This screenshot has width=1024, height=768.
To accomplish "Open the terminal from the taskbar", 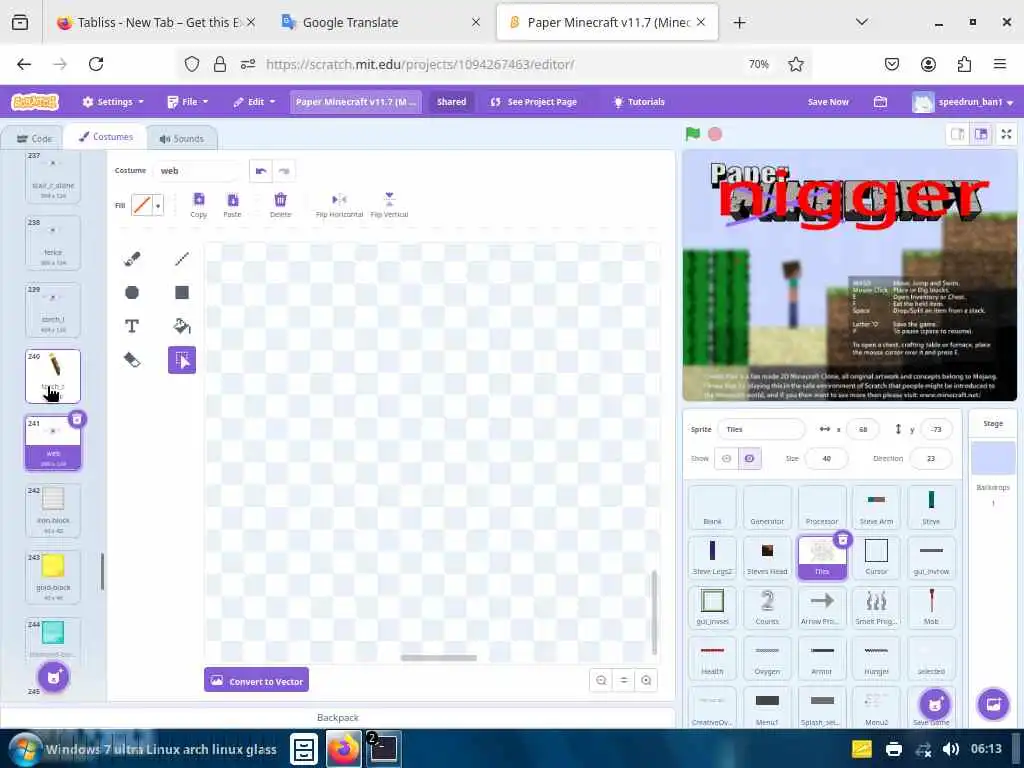I will click(x=383, y=748).
